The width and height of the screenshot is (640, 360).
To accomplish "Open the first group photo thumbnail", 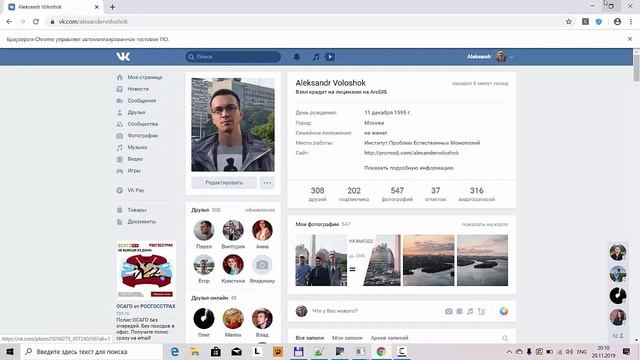I will pos(321,260).
